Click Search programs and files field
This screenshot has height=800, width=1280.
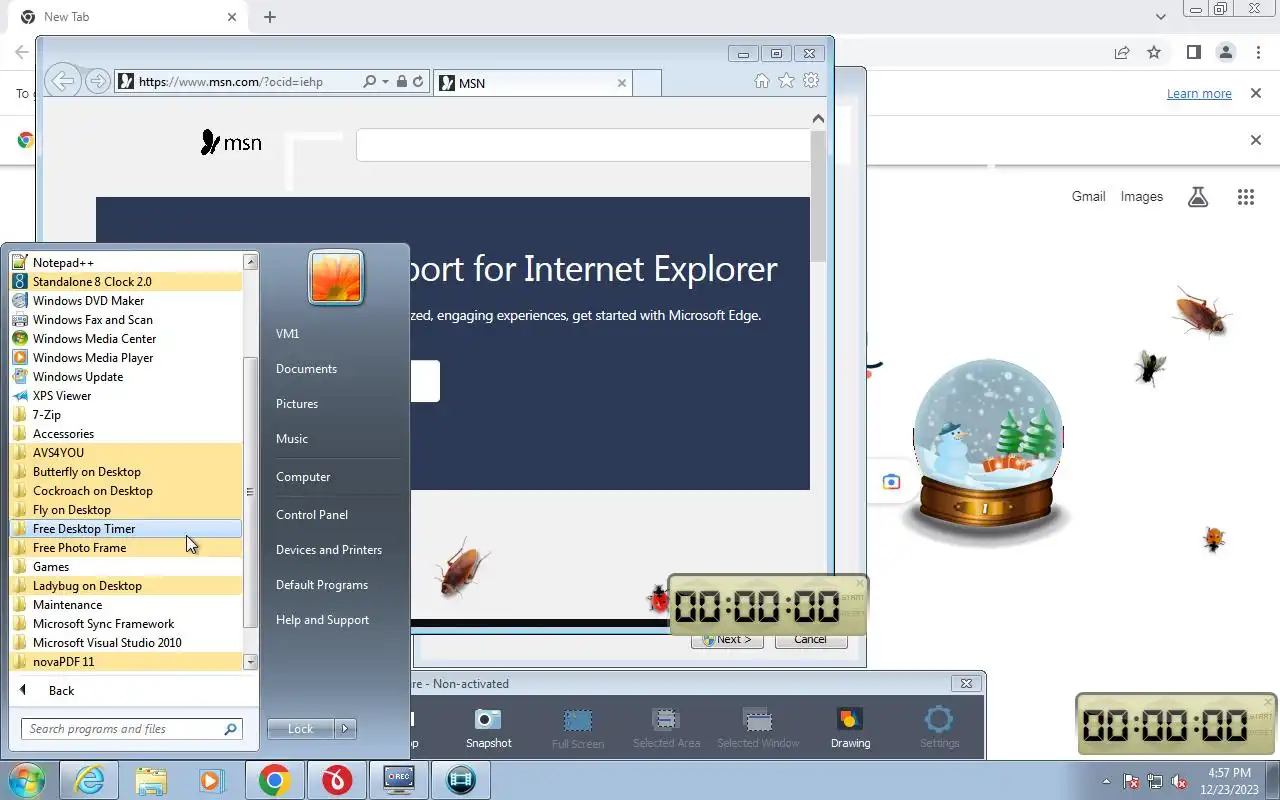(x=132, y=729)
